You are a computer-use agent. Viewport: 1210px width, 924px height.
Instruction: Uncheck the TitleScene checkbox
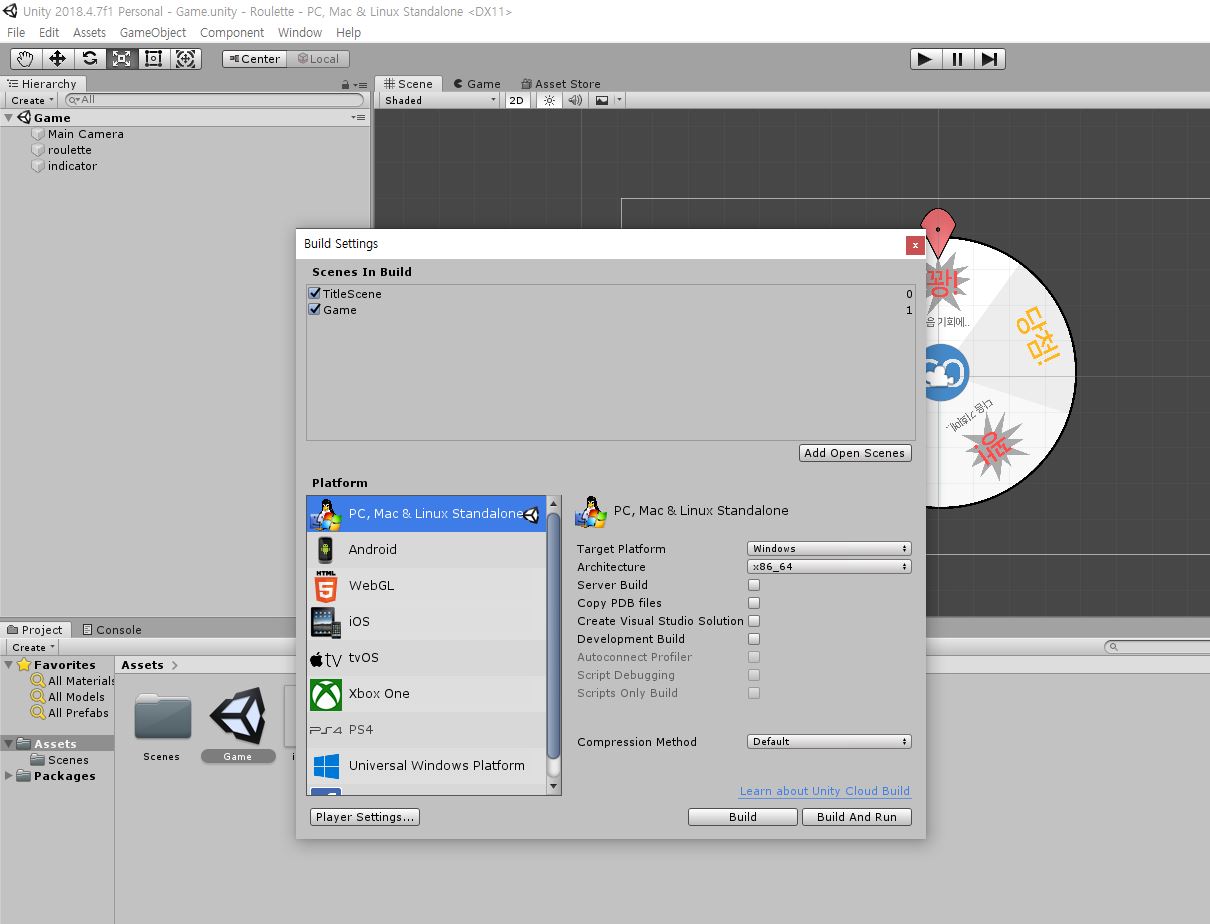[315, 294]
